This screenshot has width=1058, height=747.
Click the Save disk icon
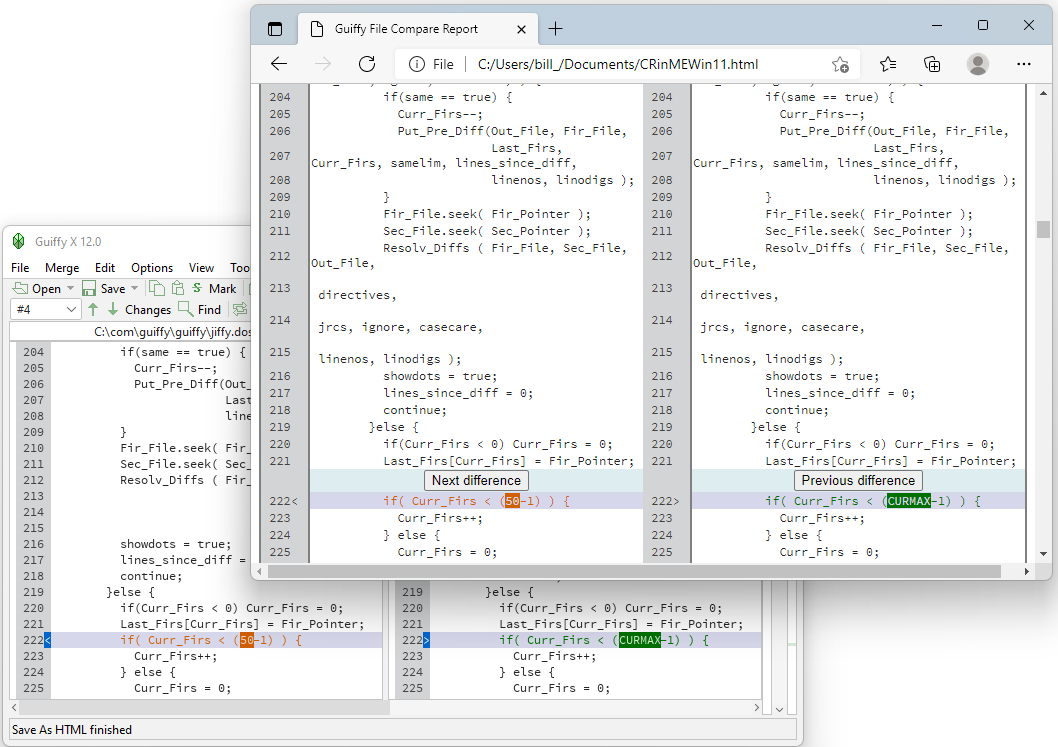(x=89, y=289)
